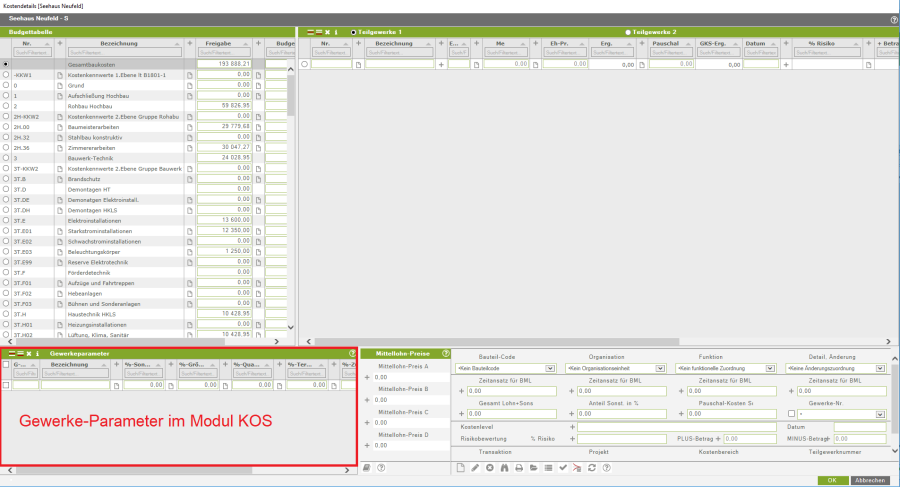Select radio button for Rohbau Hochbau row
This screenshot has height=487, width=900.
[x=7, y=103]
